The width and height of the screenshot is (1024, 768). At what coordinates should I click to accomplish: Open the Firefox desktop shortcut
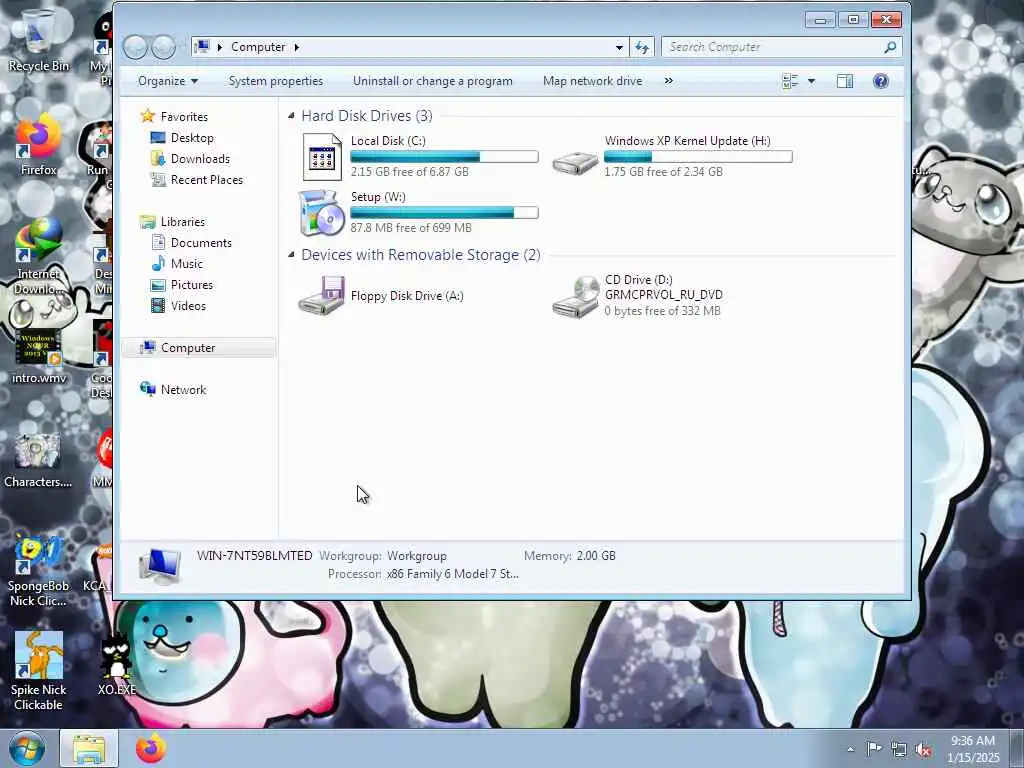coord(38,145)
